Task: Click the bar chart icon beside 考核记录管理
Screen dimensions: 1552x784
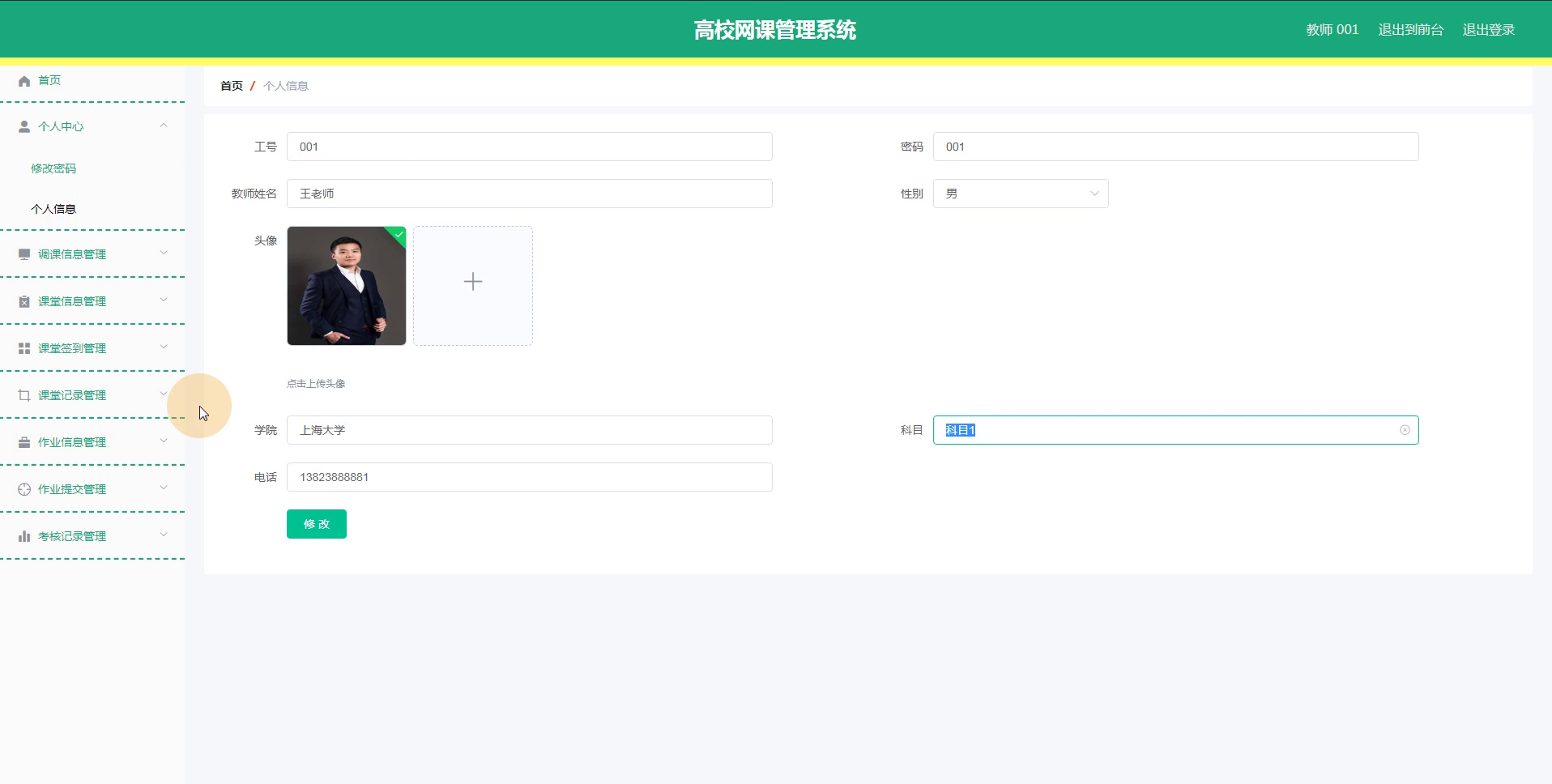Action: [x=24, y=536]
